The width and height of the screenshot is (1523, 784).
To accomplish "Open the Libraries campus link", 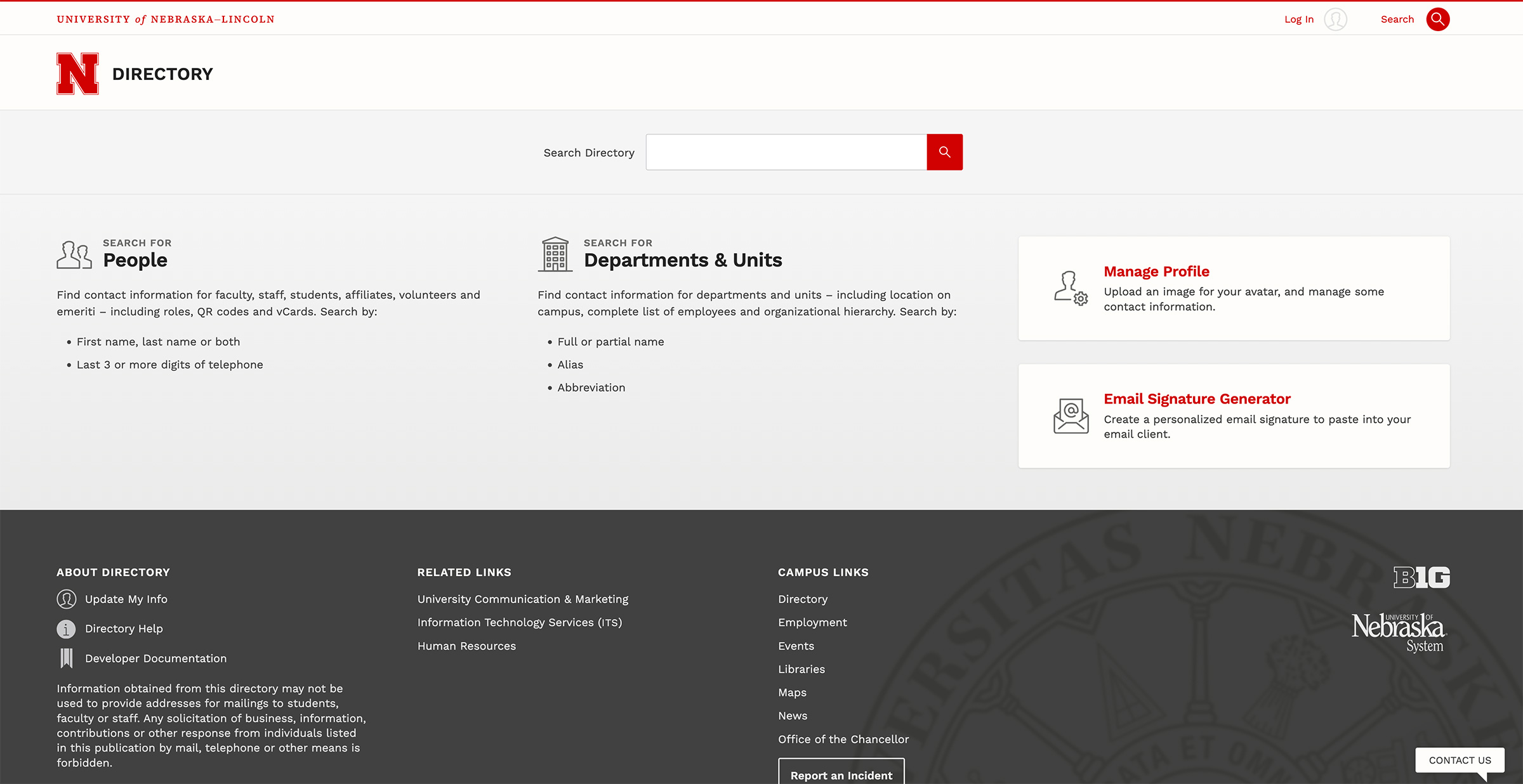I will [x=801, y=669].
